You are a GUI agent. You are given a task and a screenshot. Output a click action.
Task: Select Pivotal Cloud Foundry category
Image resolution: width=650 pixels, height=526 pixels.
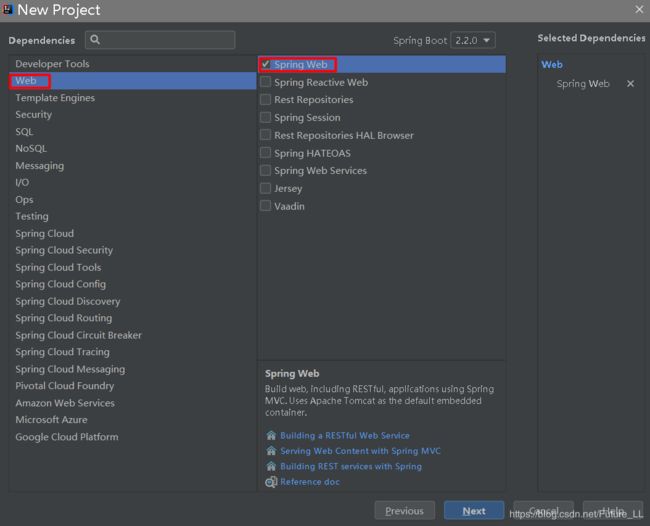point(133,386)
